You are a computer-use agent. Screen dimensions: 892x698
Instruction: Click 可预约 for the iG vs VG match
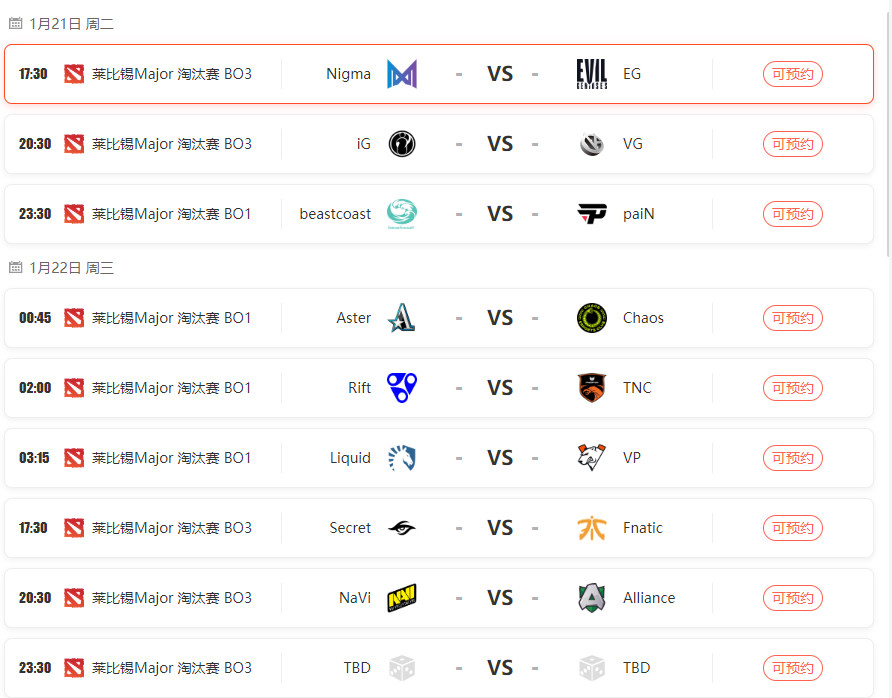click(x=792, y=143)
